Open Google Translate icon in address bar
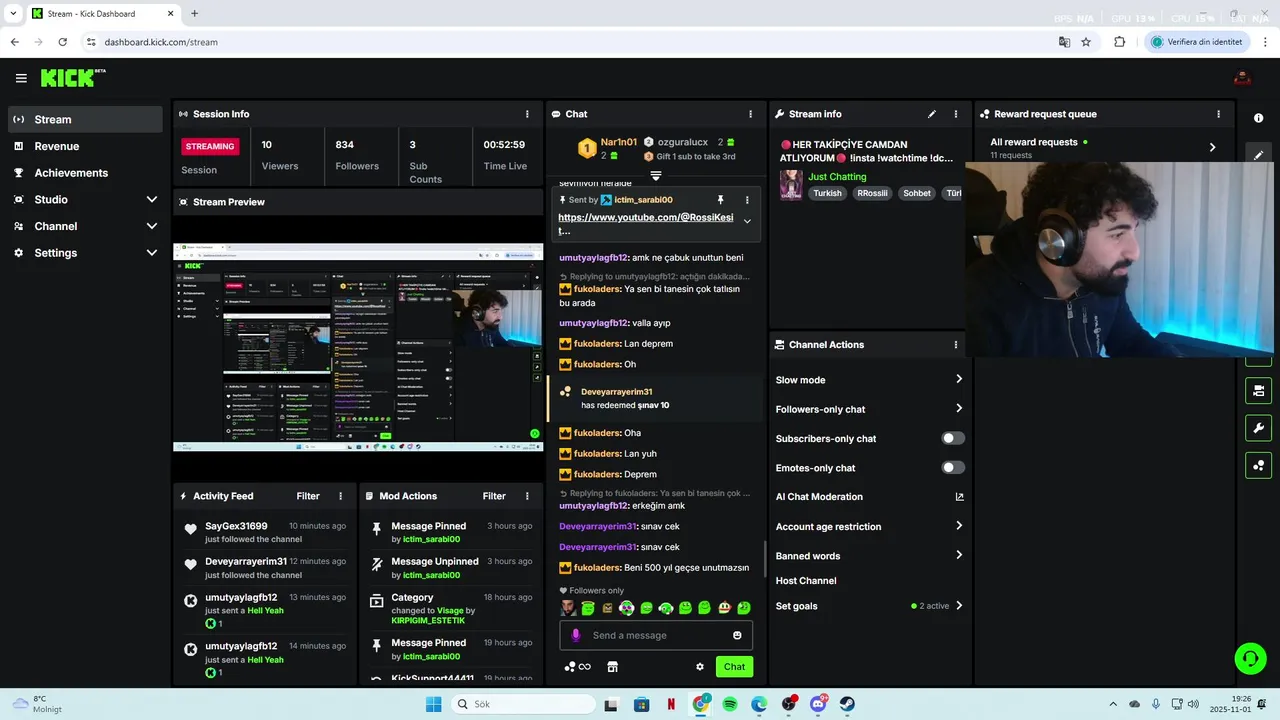This screenshot has width=1280, height=720. coord(1064,42)
